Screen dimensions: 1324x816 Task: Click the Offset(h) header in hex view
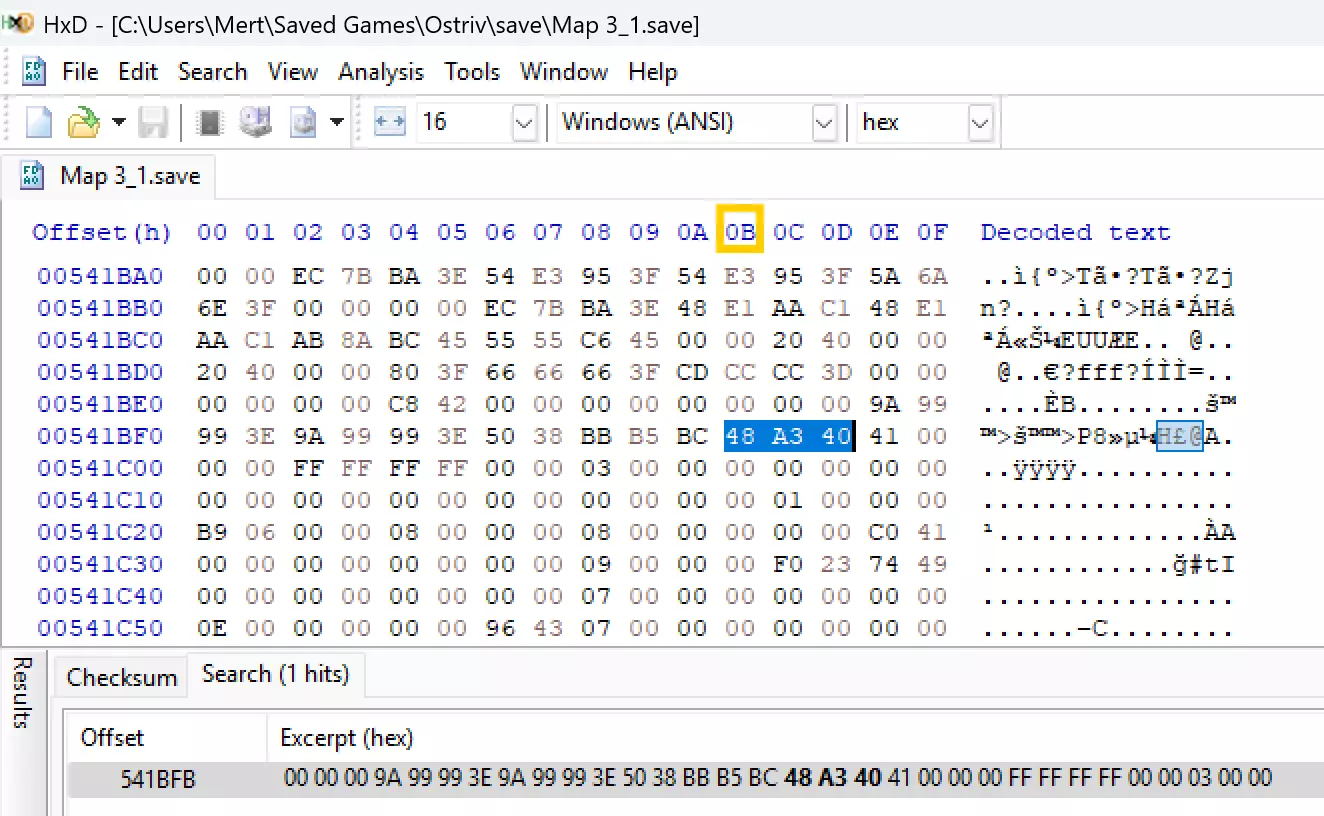click(x=102, y=233)
